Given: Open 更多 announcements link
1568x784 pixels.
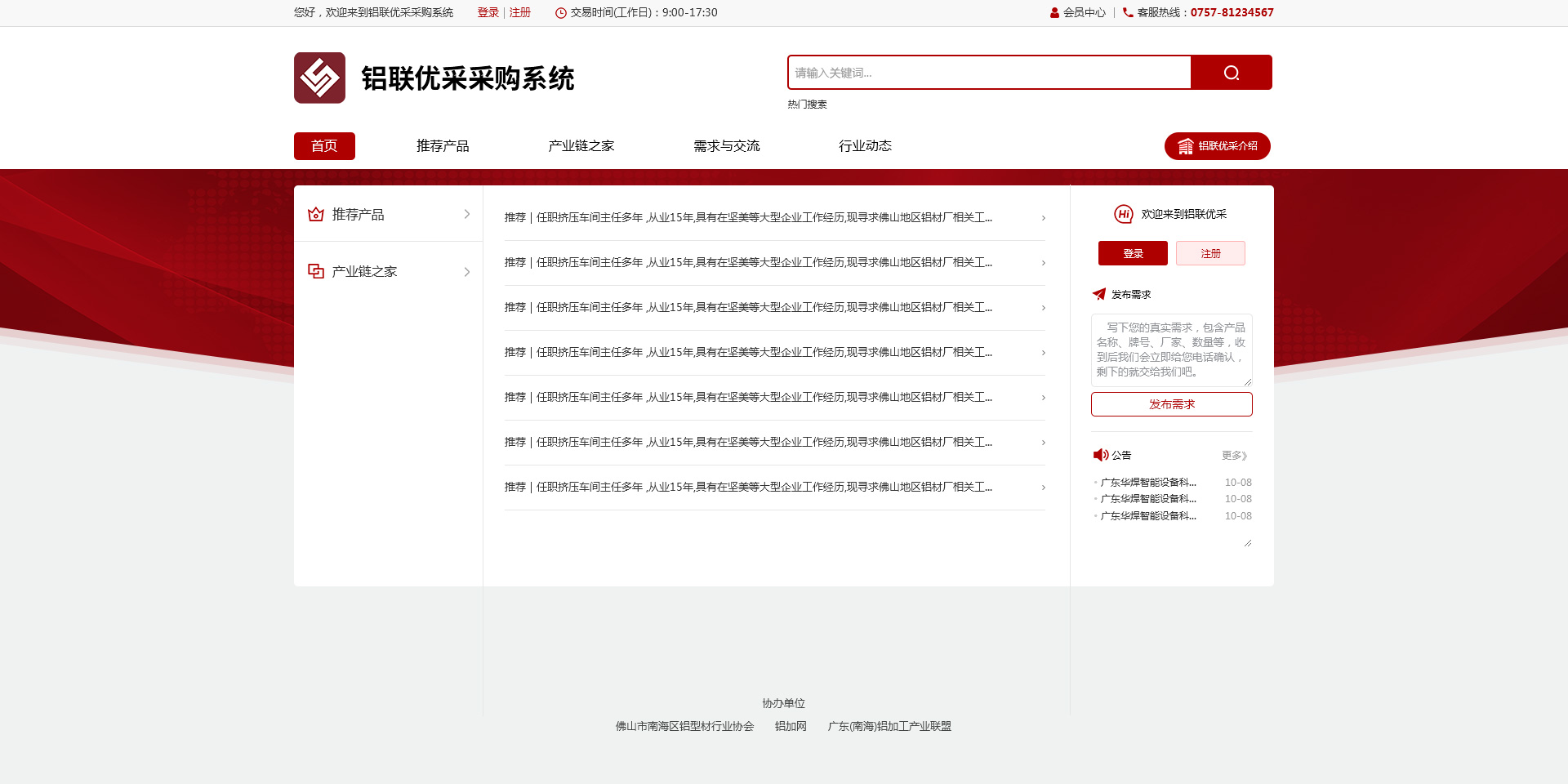Looking at the screenshot, I should 1234,456.
